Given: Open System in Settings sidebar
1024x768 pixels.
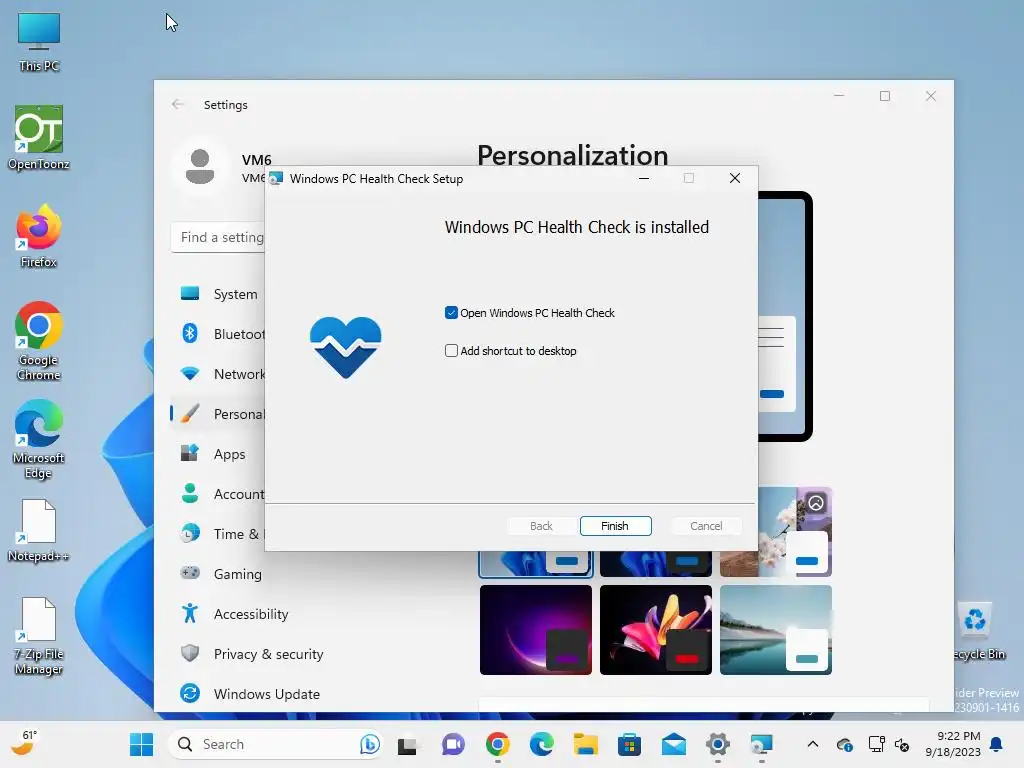Looking at the screenshot, I should [218, 294].
